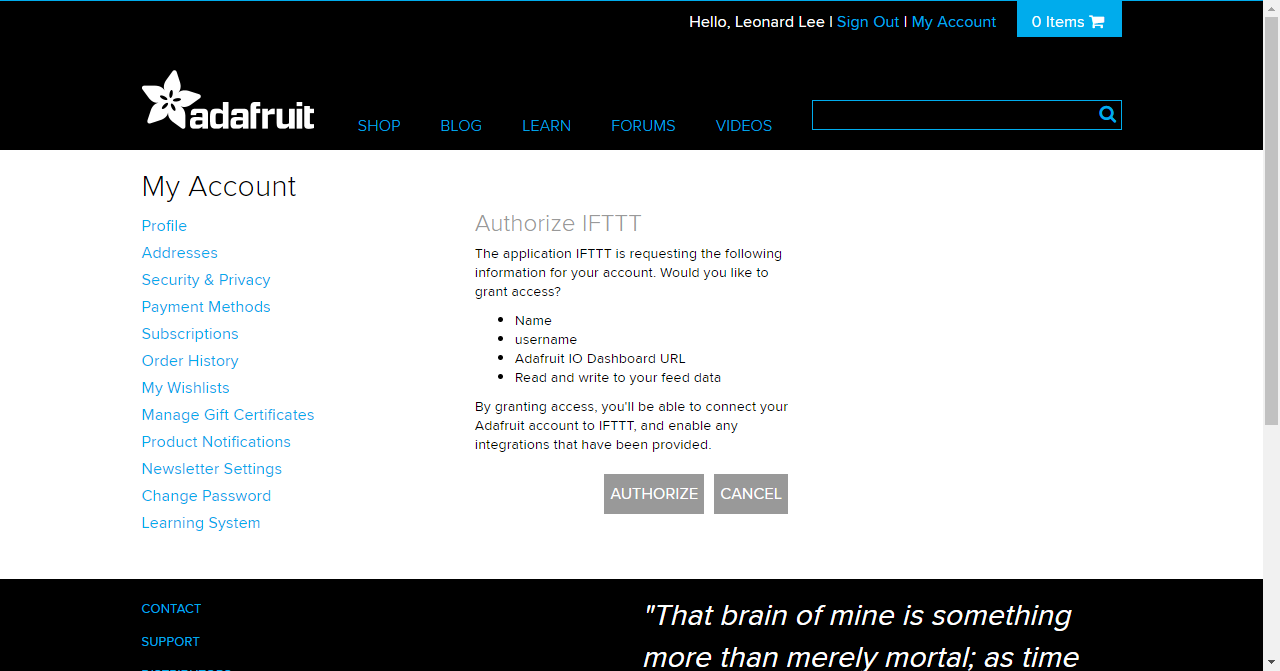Click the AUTHORIZE button
The width and height of the screenshot is (1280, 671).
click(654, 494)
